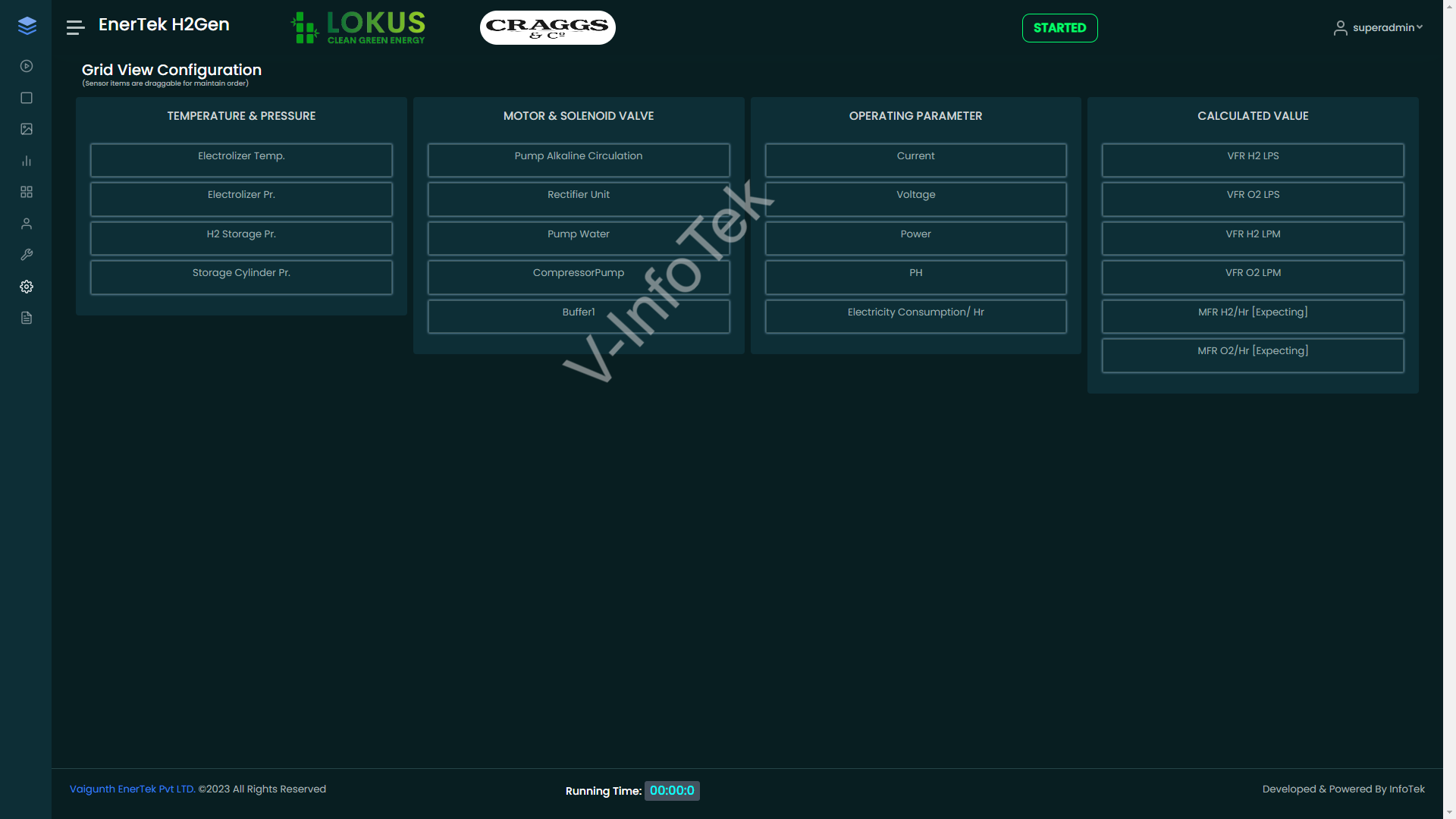Select the H2 Storage Pr. sensor item

pos(241,238)
